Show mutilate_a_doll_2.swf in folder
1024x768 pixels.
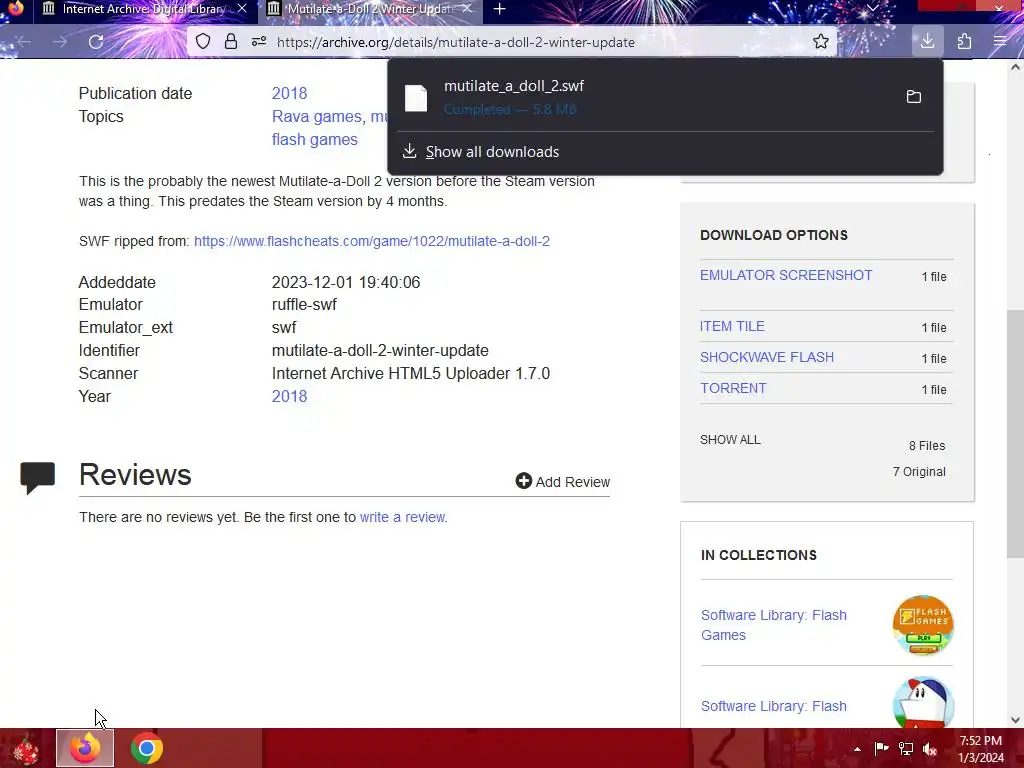click(x=914, y=97)
